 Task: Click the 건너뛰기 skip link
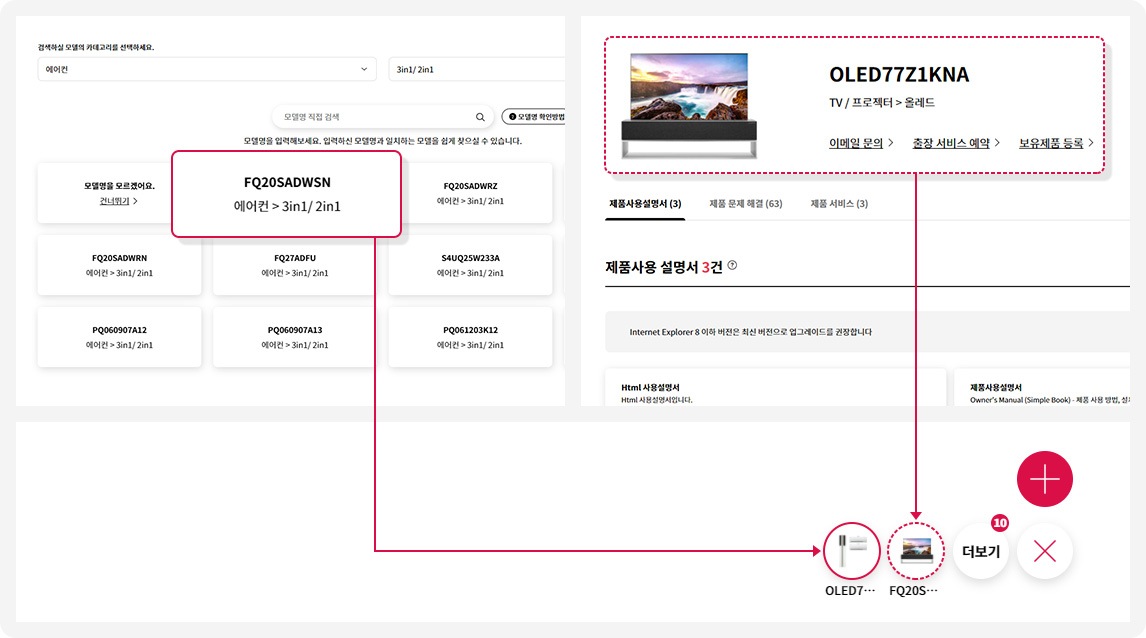[115, 201]
